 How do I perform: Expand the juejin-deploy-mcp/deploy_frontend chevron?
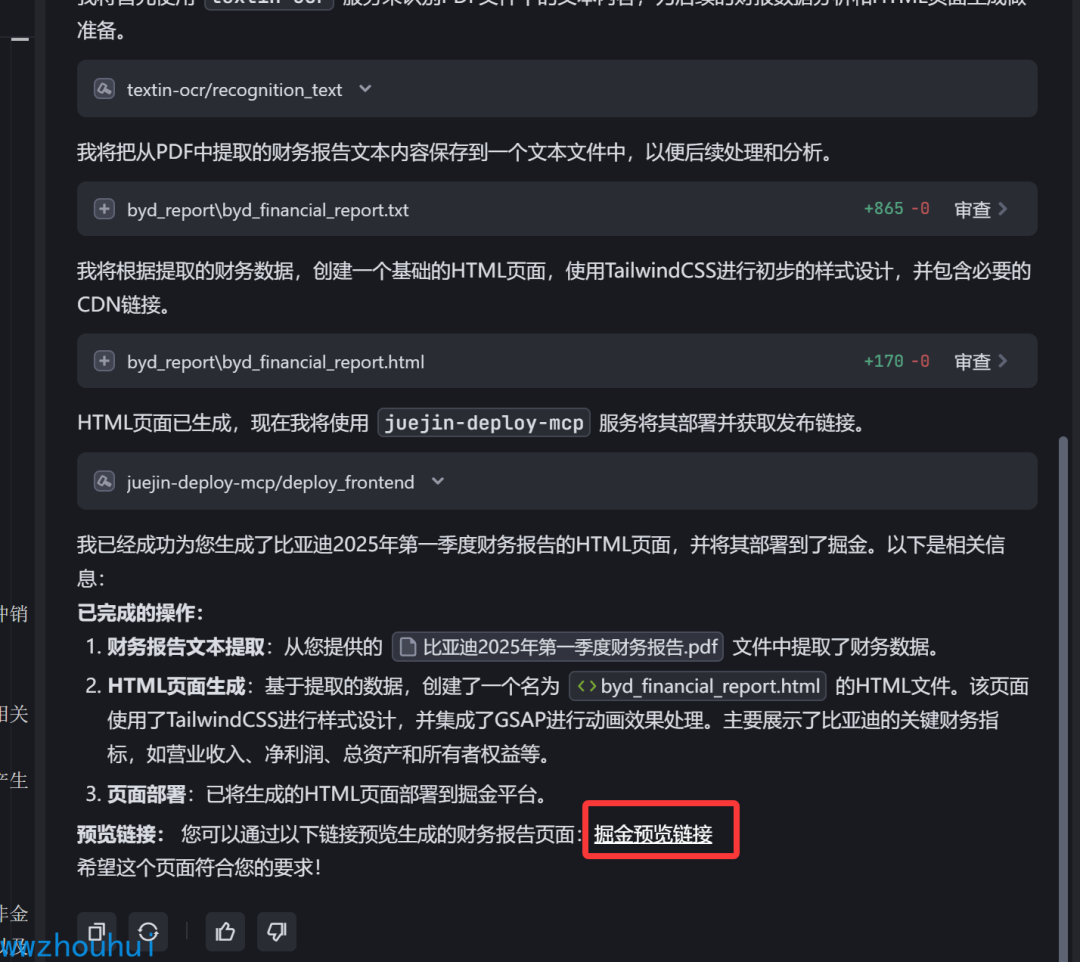[438, 481]
